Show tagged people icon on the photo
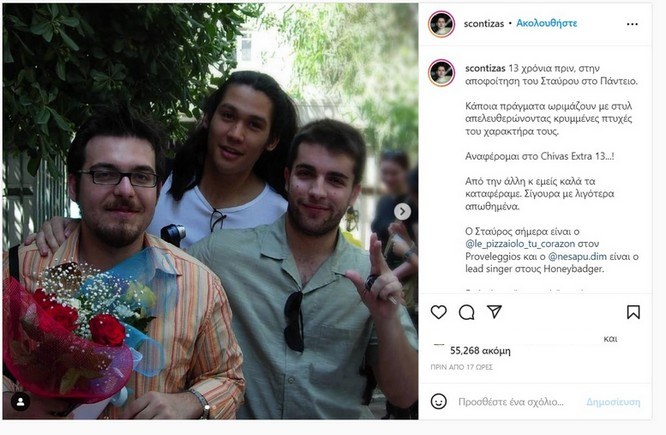666x435 pixels. click(x=20, y=401)
